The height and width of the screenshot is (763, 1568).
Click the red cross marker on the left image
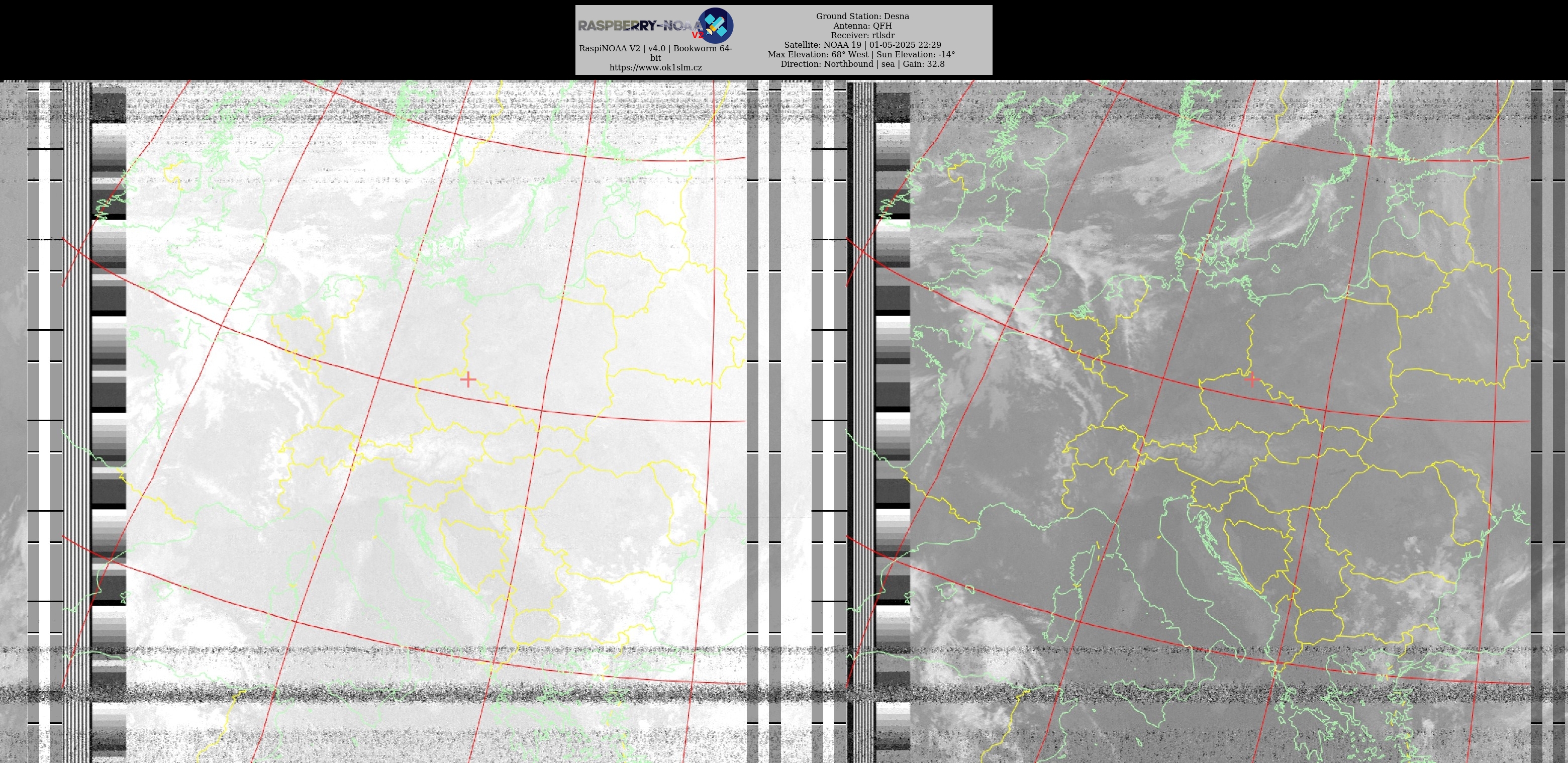click(468, 380)
